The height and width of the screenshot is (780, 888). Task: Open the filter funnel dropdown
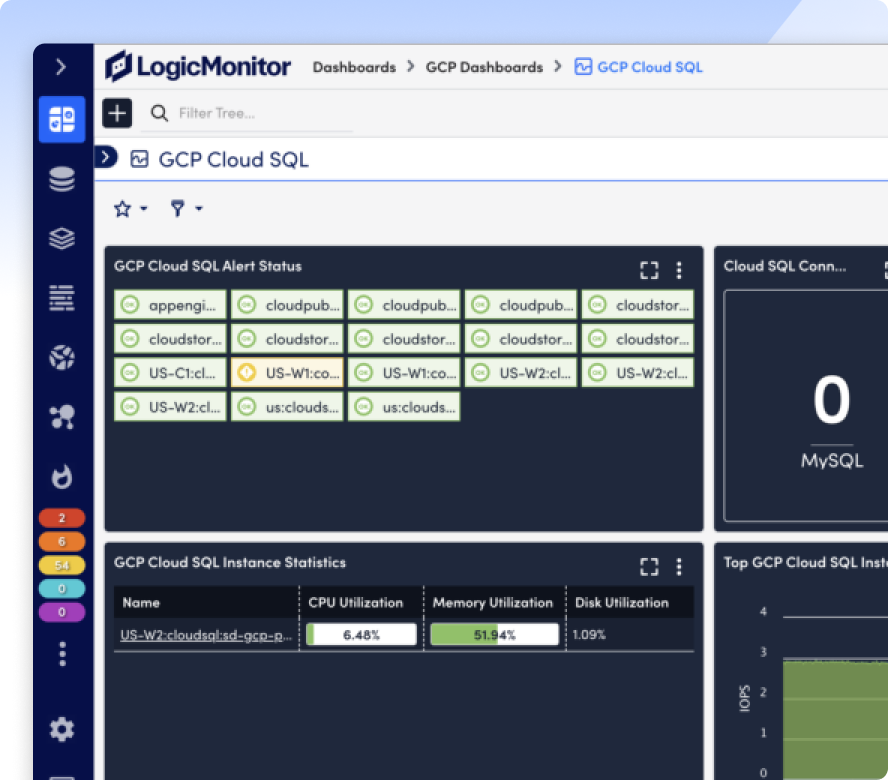(186, 208)
